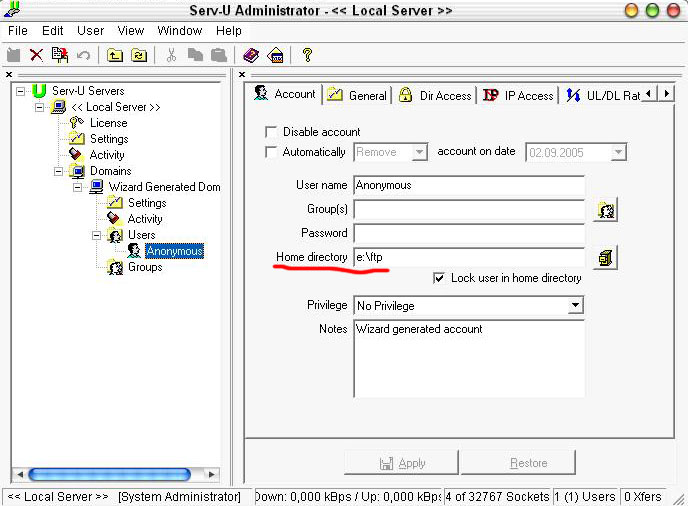
Task: Click the copy user toolbar icon
Action: (x=60, y=55)
